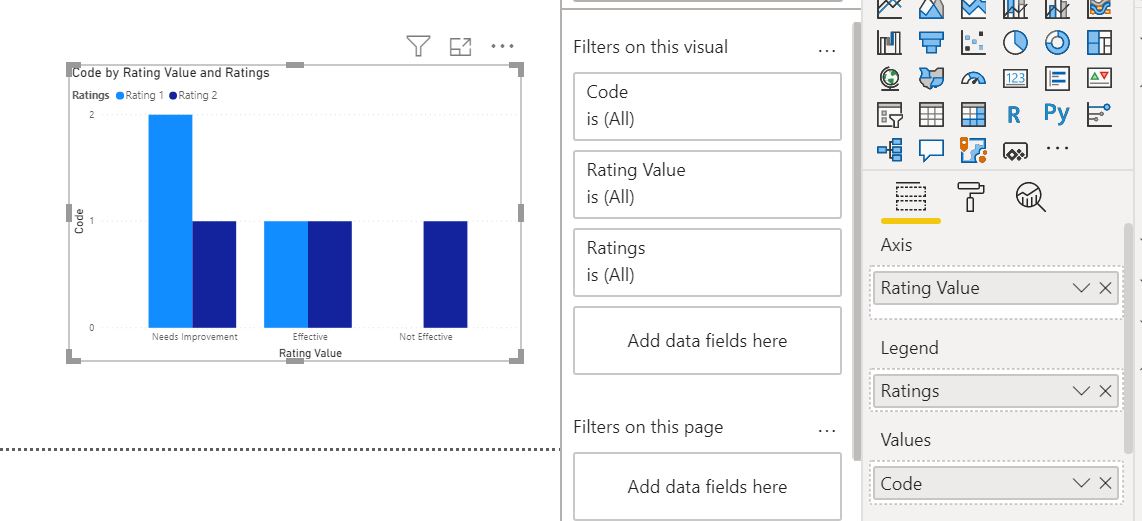The height and width of the screenshot is (521, 1142).
Task: Switch to the Fields well tab
Action: [910, 197]
